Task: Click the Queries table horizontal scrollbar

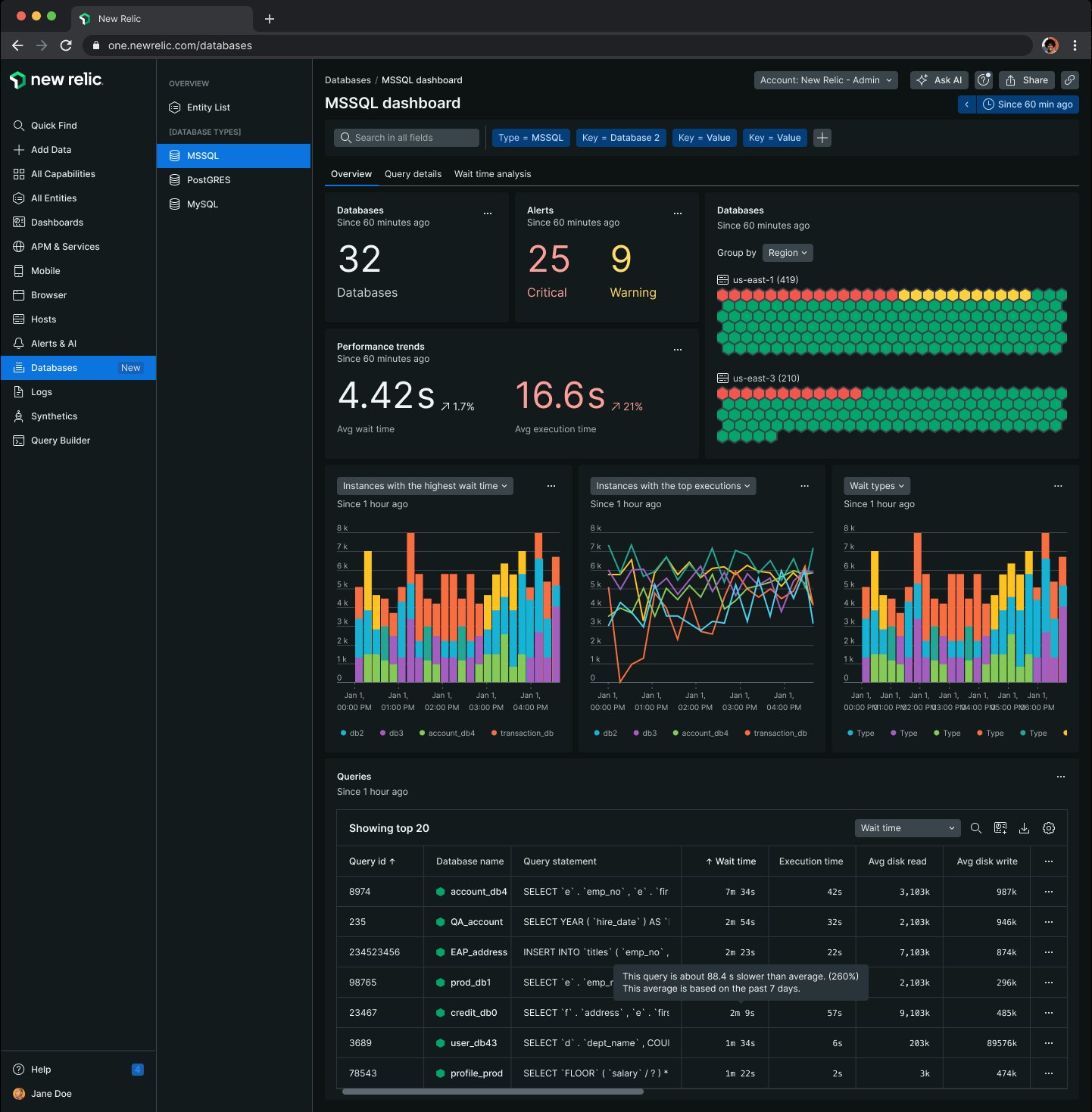Action: 493,1092
